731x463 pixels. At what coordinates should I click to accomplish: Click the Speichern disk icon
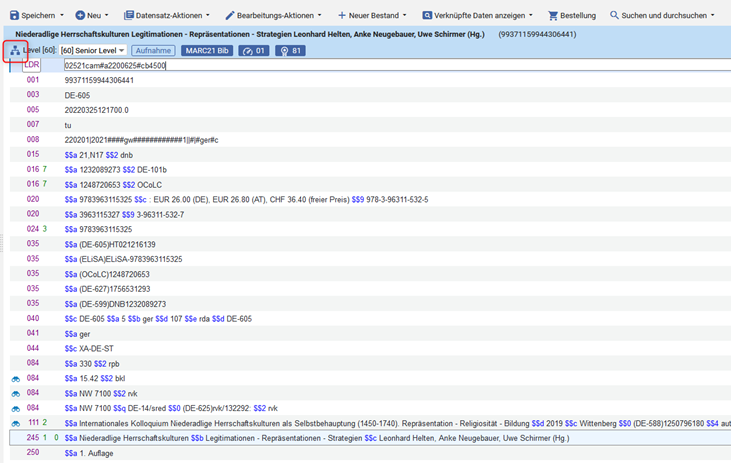point(14,16)
